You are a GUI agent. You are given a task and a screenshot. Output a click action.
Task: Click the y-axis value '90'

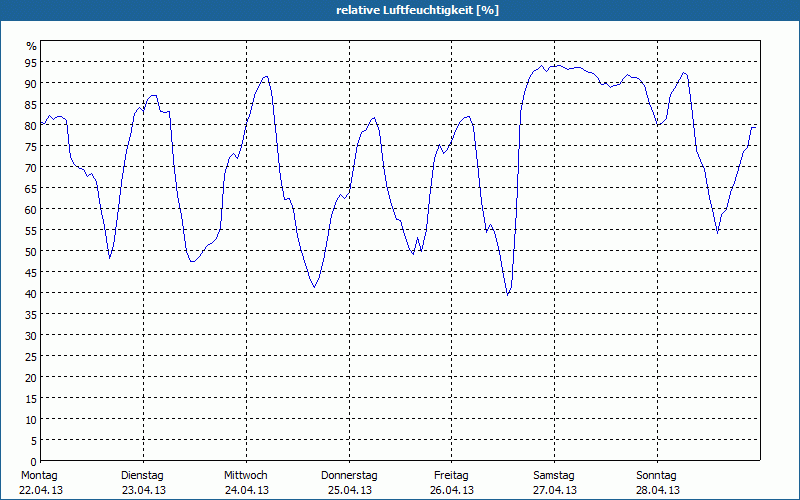point(31,84)
